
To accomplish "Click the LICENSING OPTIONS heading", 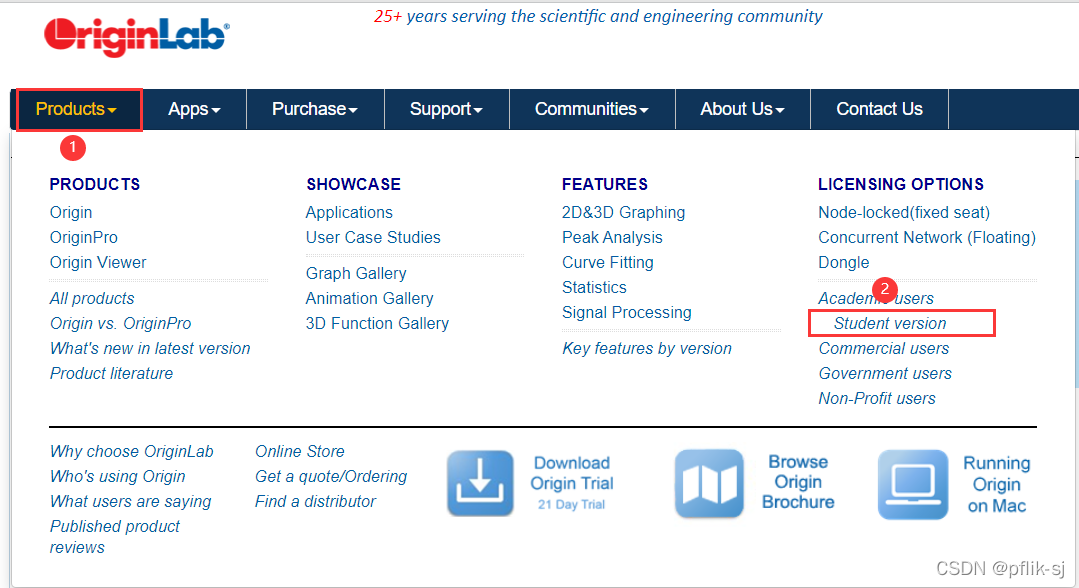I will [901, 185].
